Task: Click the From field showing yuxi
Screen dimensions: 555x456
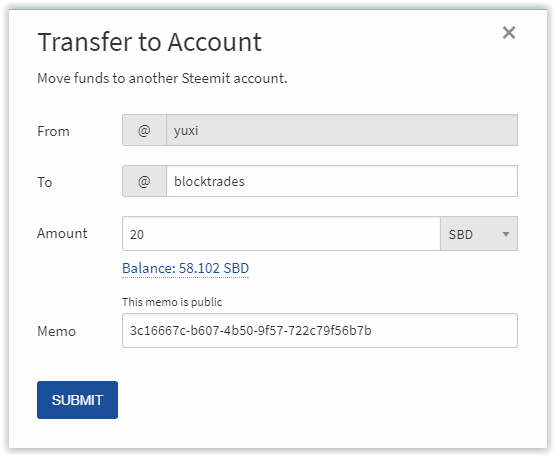Action: pos(342,130)
